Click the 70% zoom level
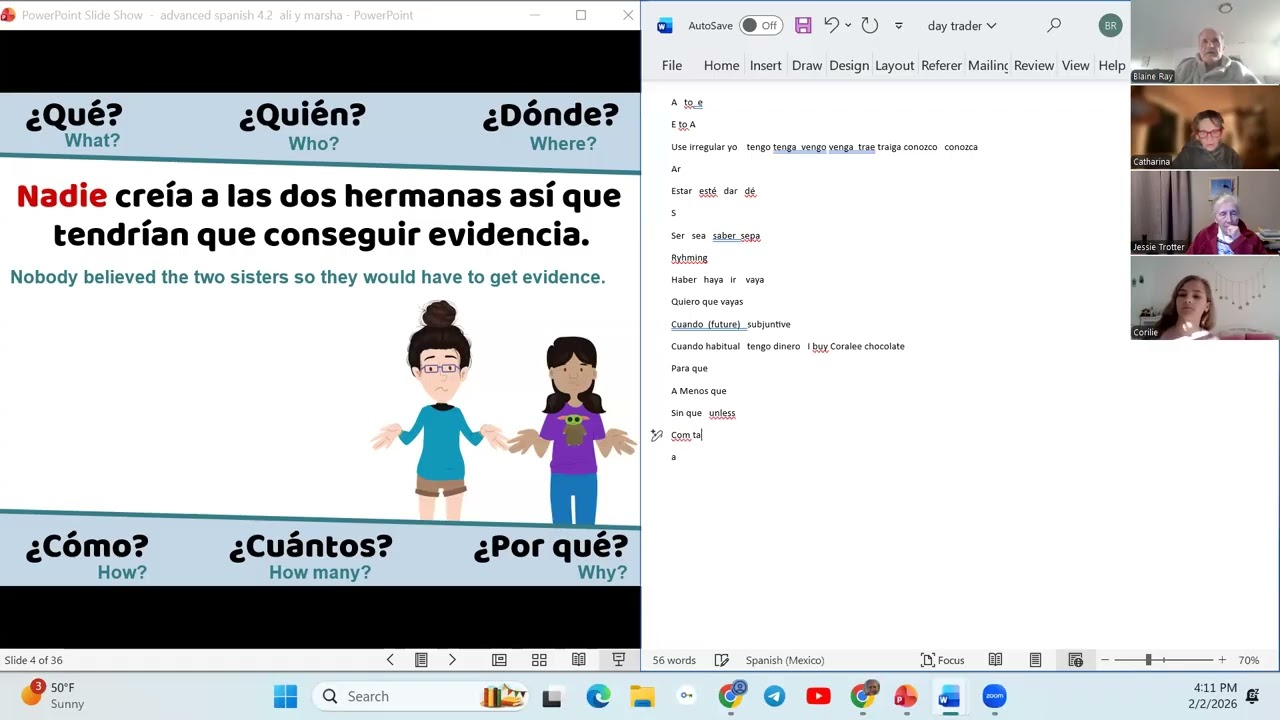Screen dimensions: 1280x720 click(x=1249, y=660)
